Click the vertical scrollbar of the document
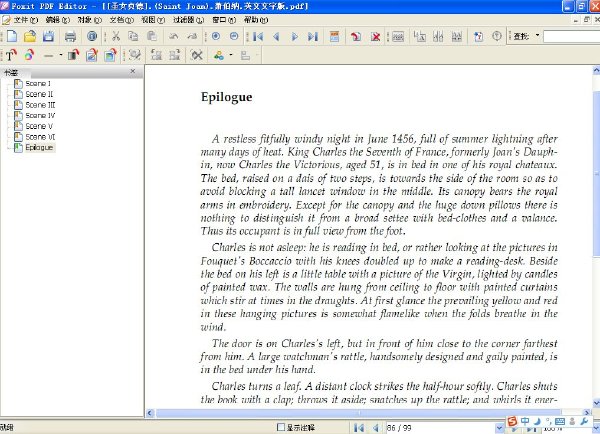 click(596, 174)
